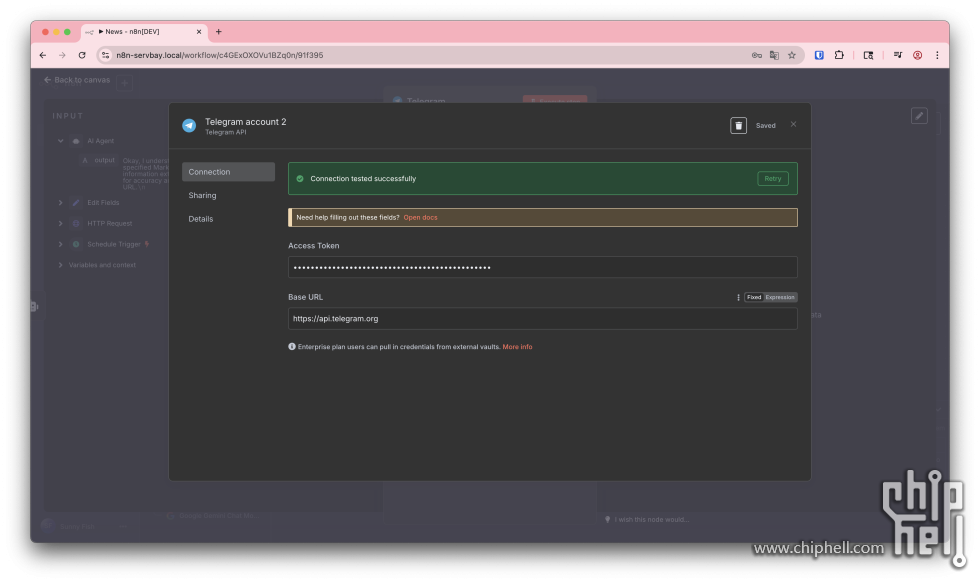Click the AI Agent node icon
Image resolution: width=980 pixels, height=583 pixels.
(76, 141)
